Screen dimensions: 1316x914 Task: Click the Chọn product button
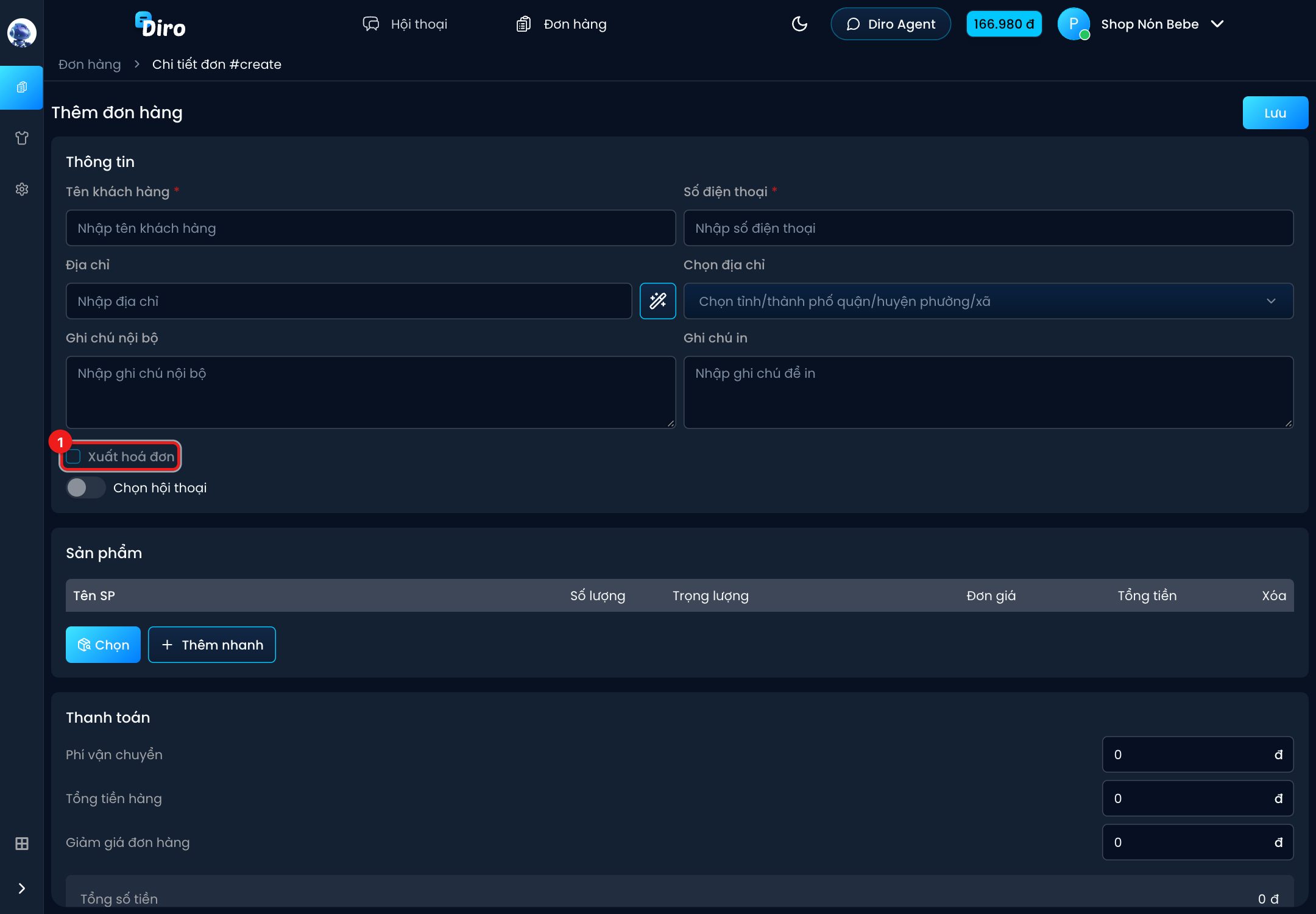pyautogui.click(x=103, y=645)
